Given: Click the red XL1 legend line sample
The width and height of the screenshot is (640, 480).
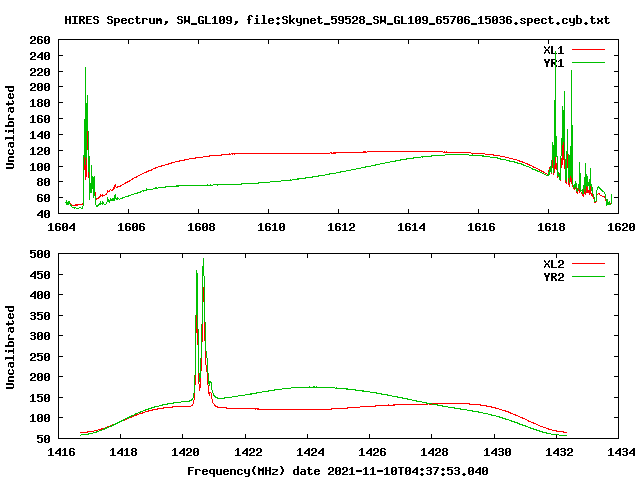Looking at the screenshot, I should pos(588,50).
